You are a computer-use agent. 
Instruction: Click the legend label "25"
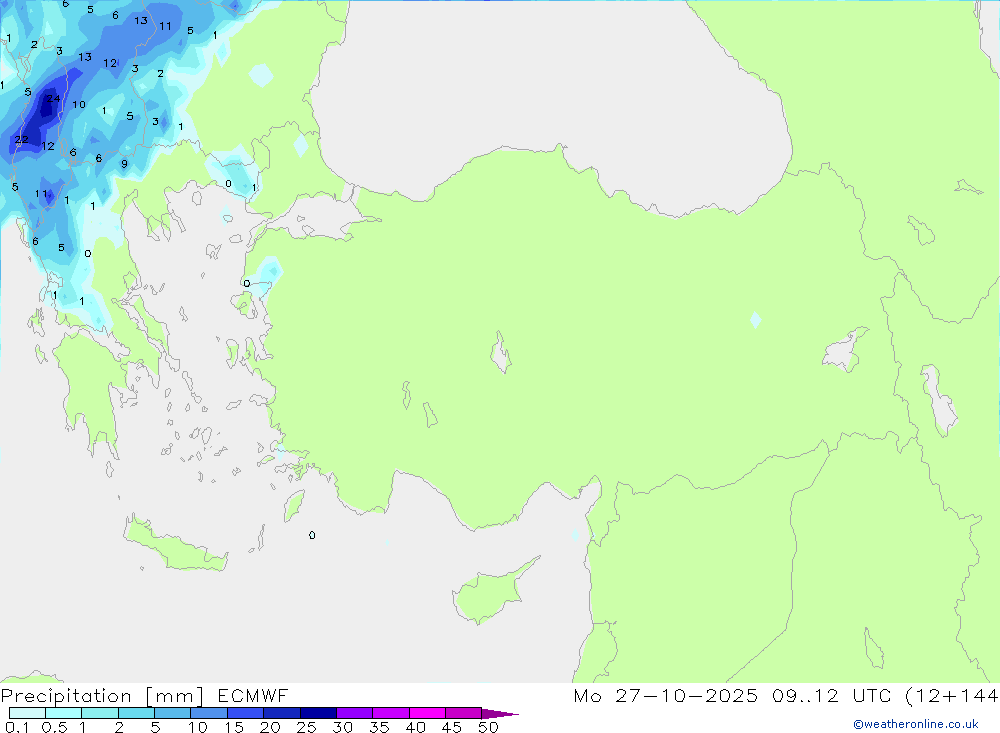307,727
